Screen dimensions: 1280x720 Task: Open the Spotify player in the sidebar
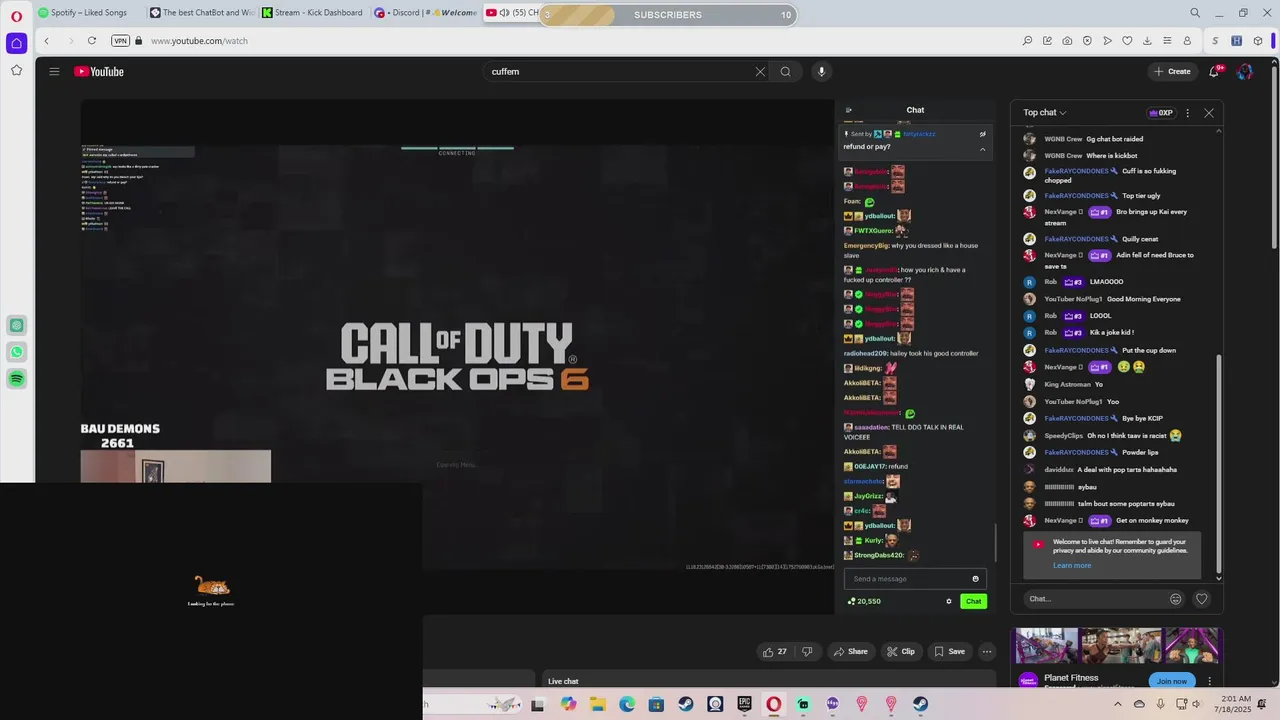16,379
